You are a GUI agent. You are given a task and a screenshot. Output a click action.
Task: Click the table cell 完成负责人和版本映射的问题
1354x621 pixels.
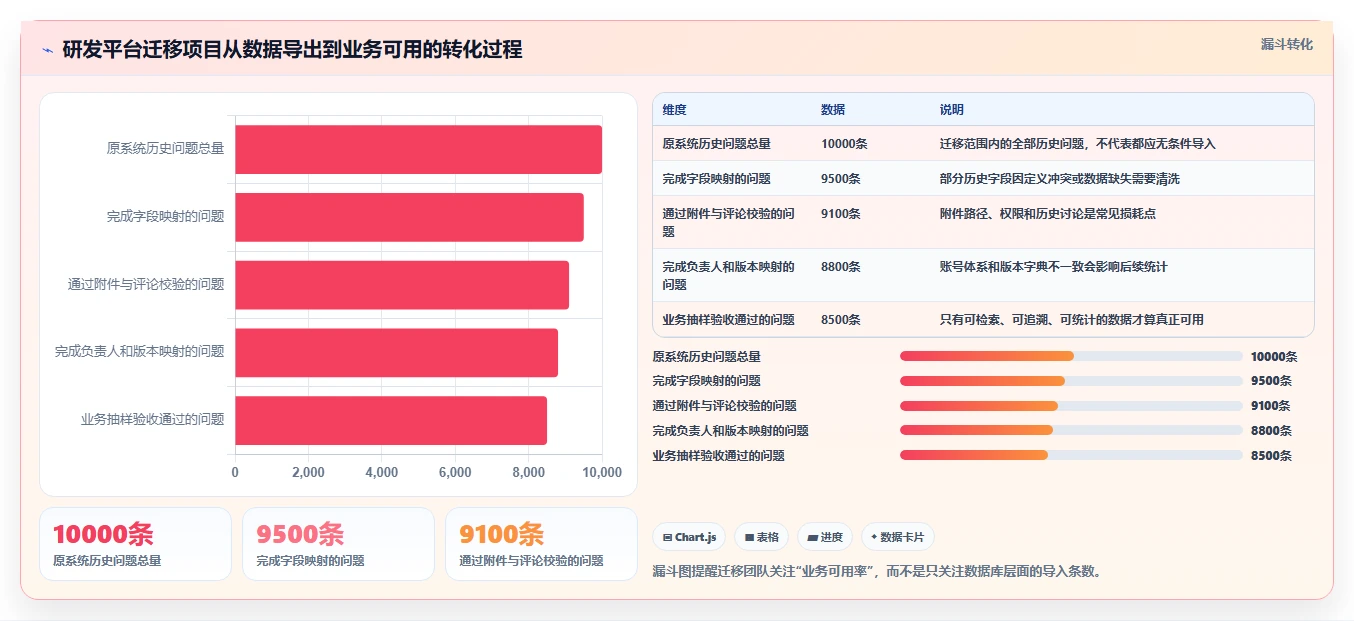point(729,276)
